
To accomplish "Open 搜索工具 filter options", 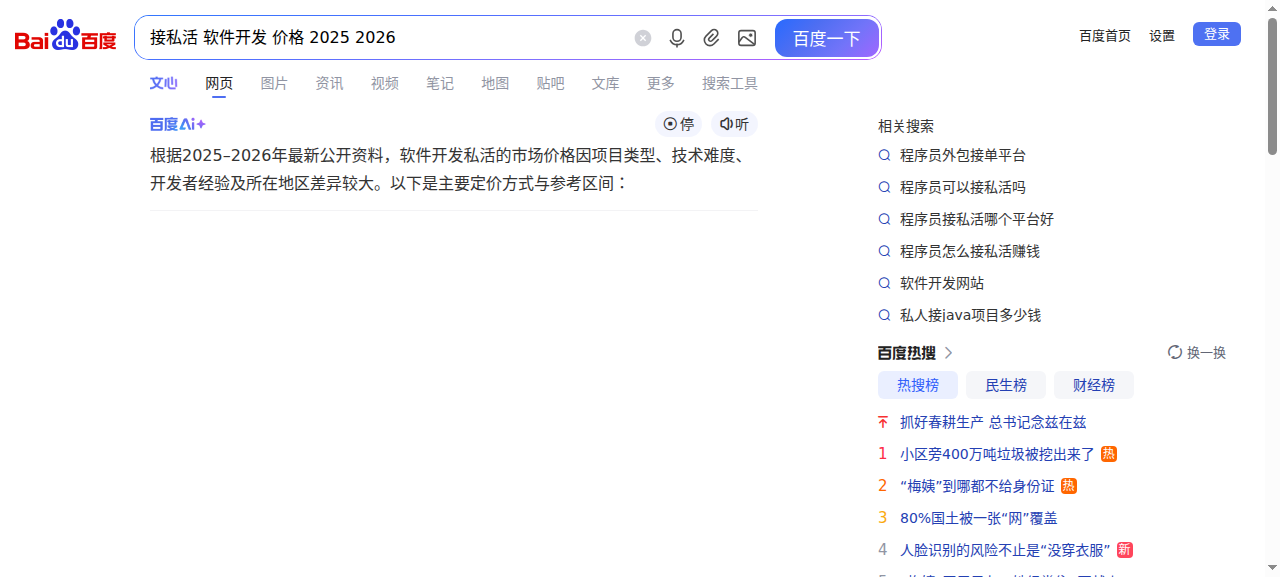I will 730,84.
